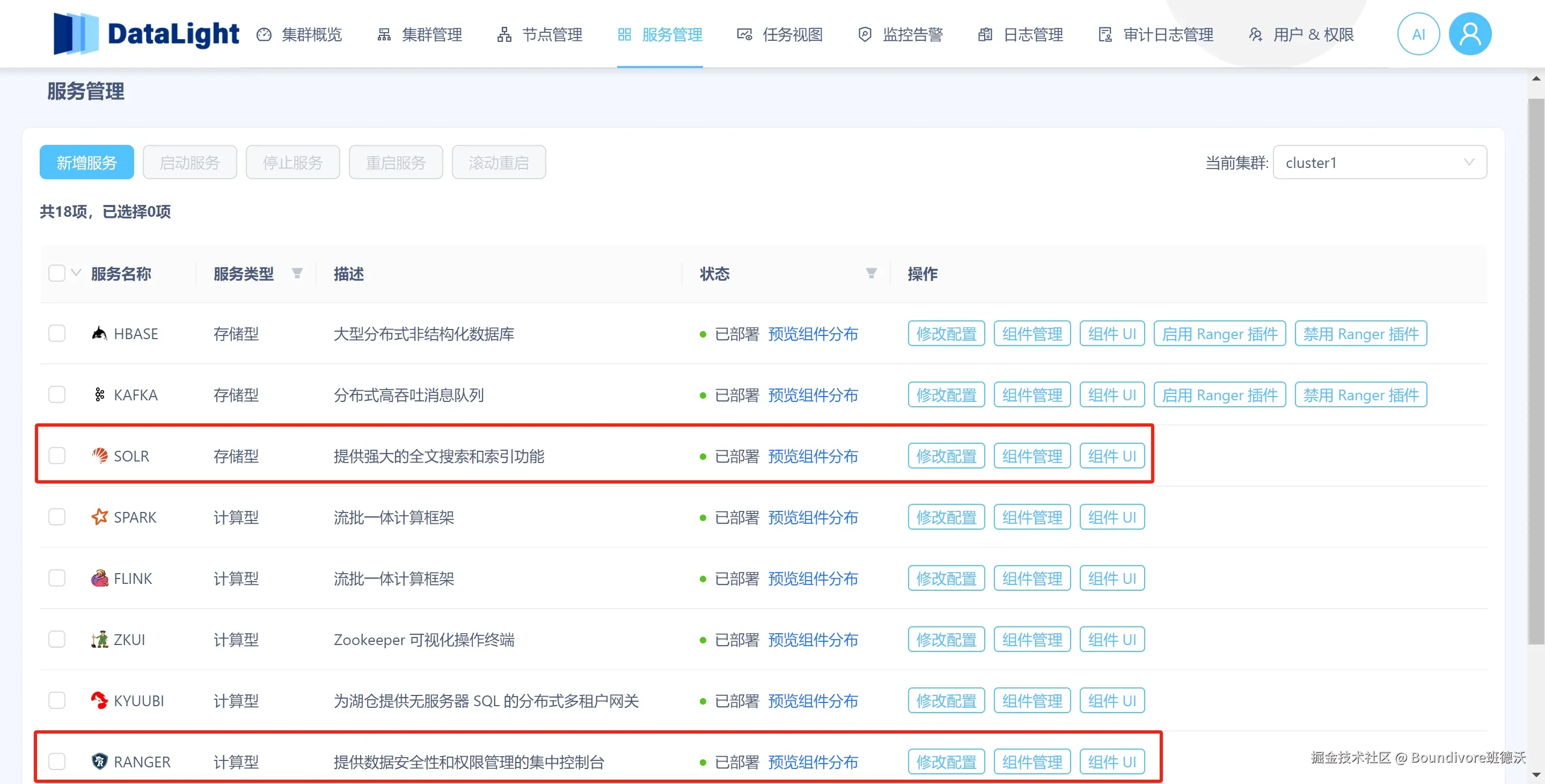This screenshot has height=784, width=1545.
Task: Click the user avatar icon
Action: tap(1469, 34)
